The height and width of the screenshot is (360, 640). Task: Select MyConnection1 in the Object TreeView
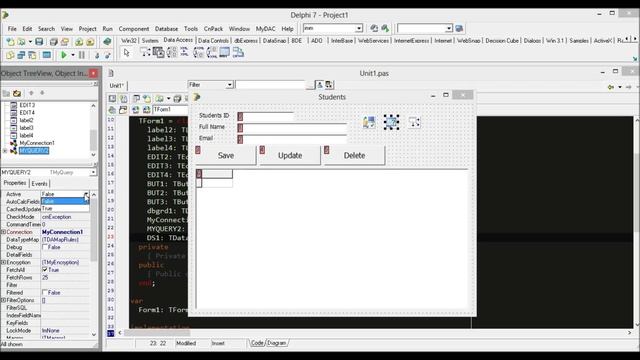tap(37, 143)
